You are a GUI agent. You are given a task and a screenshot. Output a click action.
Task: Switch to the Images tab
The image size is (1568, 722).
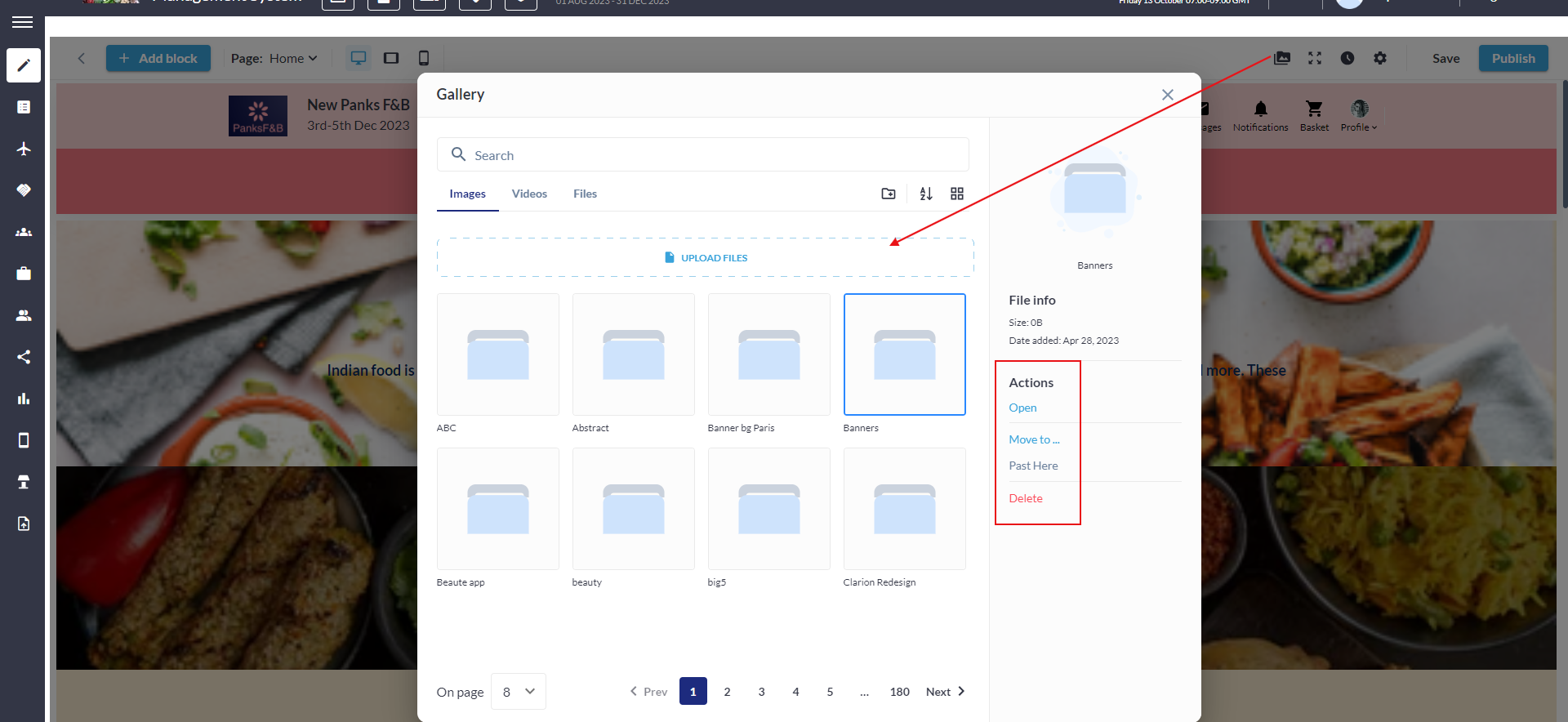(467, 194)
